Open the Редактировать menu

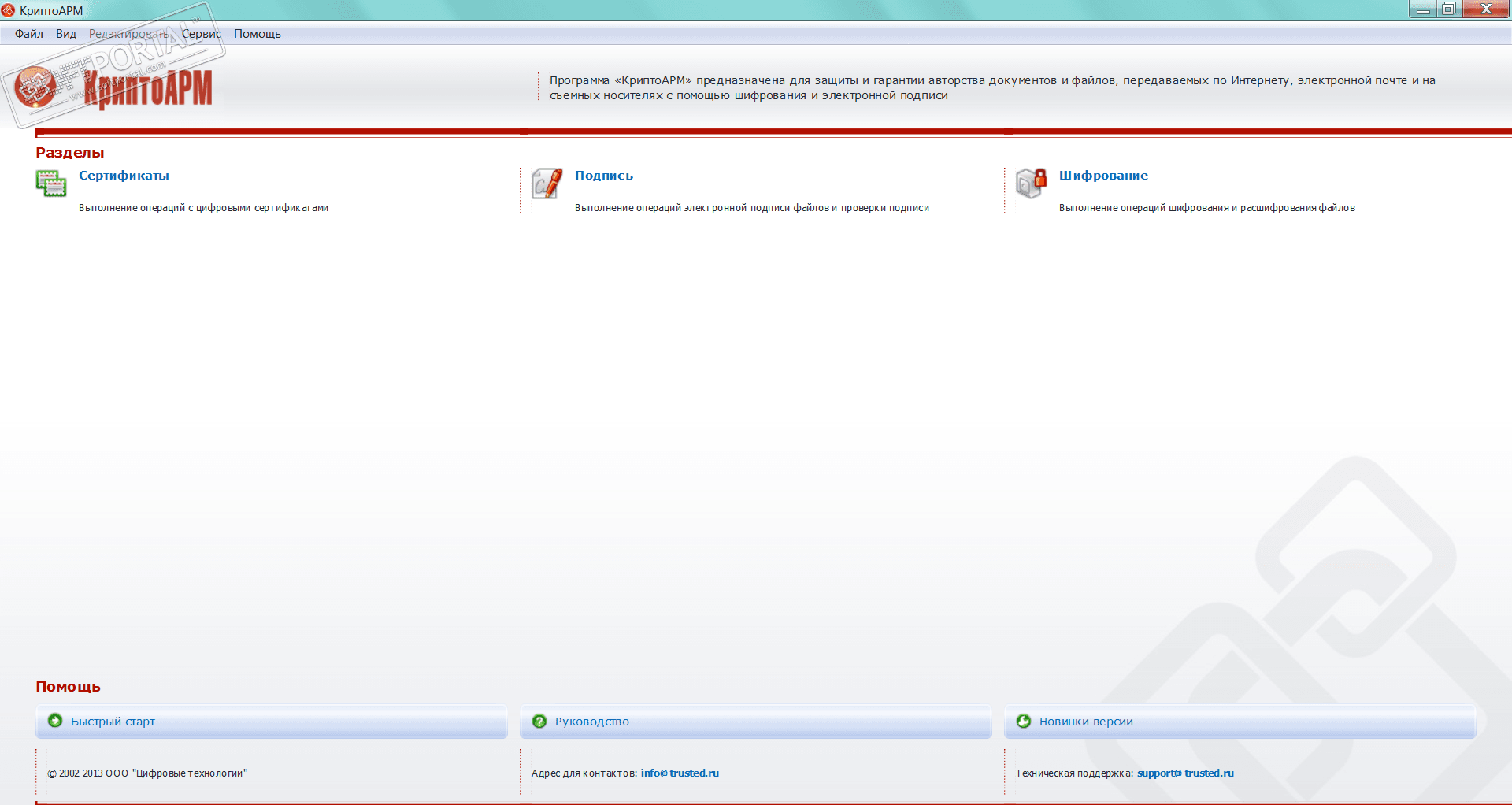pyautogui.click(x=128, y=34)
